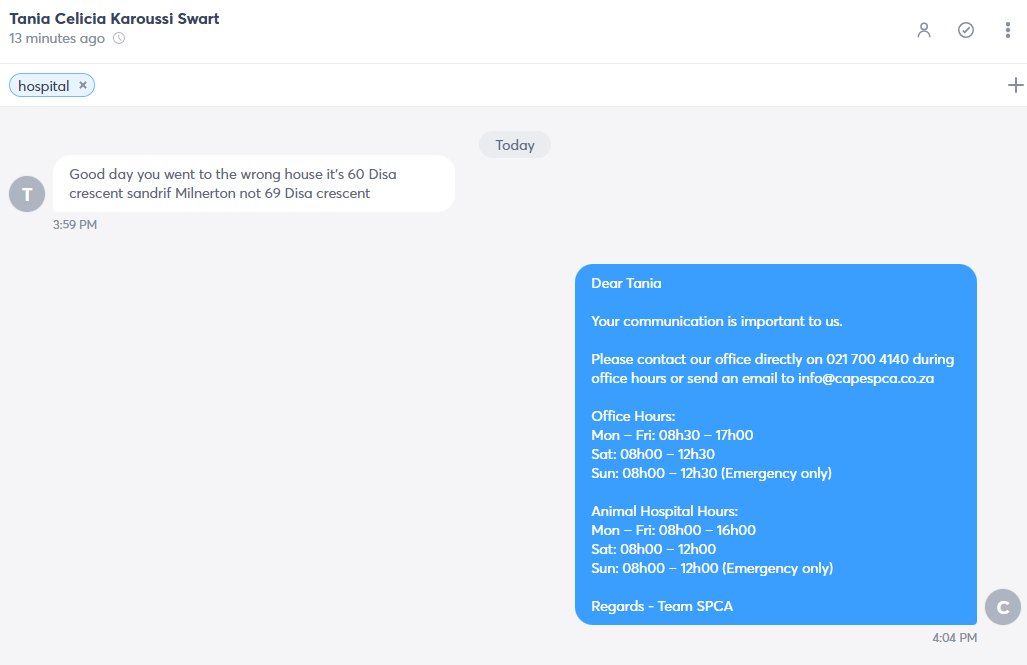Select the hospital tag label
The height and width of the screenshot is (665, 1027).
tap(43, 86)
